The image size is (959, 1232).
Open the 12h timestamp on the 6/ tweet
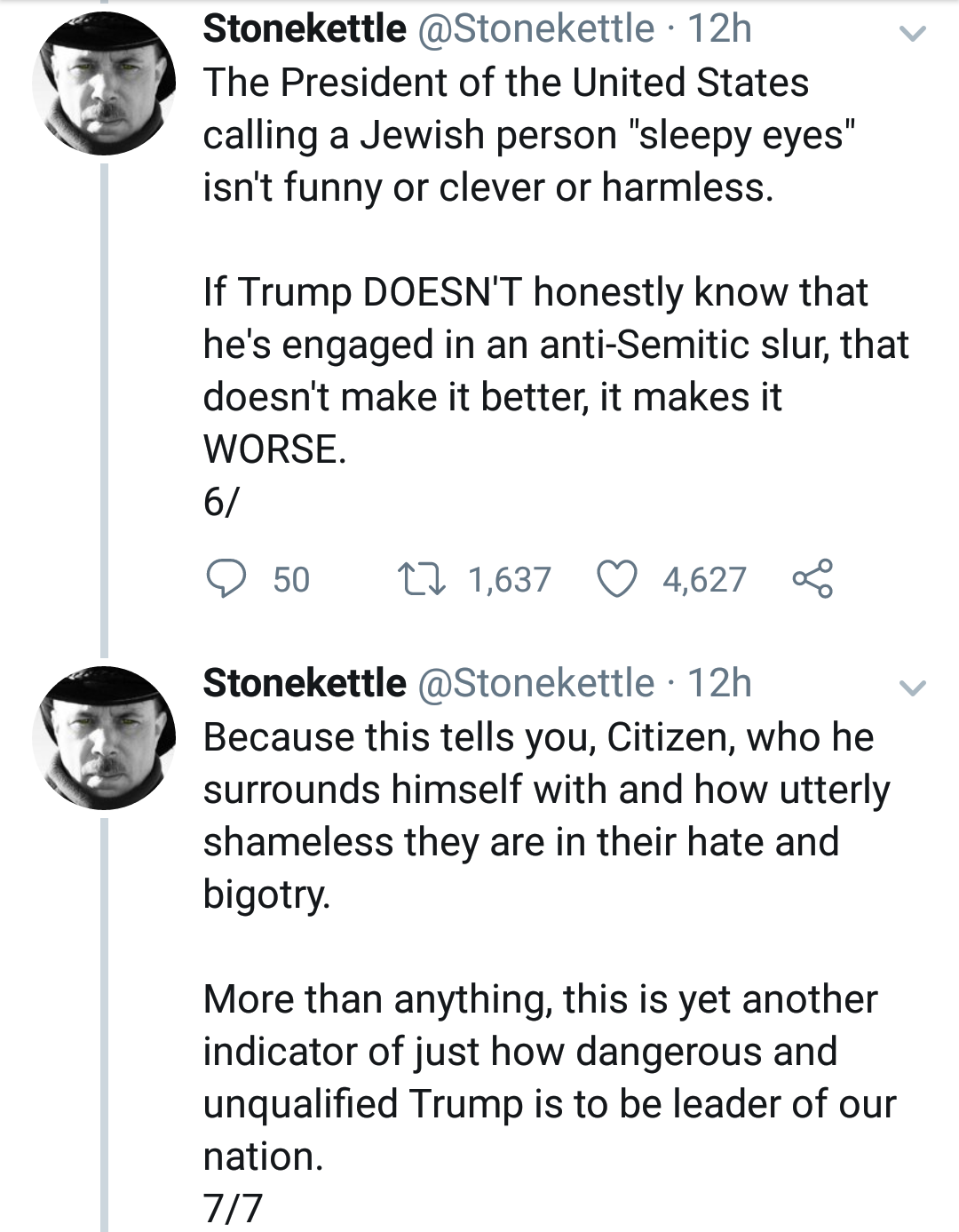click(x=720, y=28)
